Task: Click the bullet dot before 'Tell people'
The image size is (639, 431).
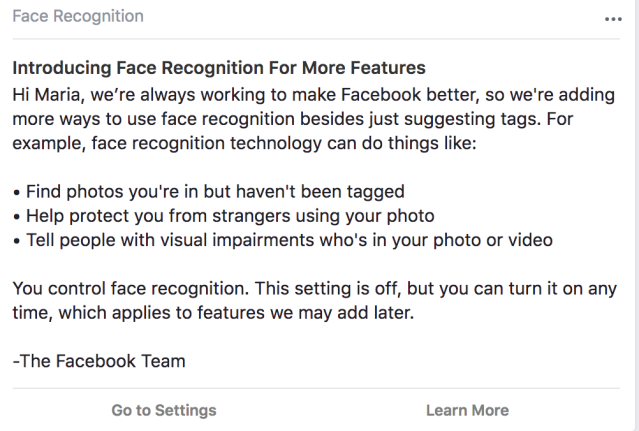Action: click(x=16, y=241)
